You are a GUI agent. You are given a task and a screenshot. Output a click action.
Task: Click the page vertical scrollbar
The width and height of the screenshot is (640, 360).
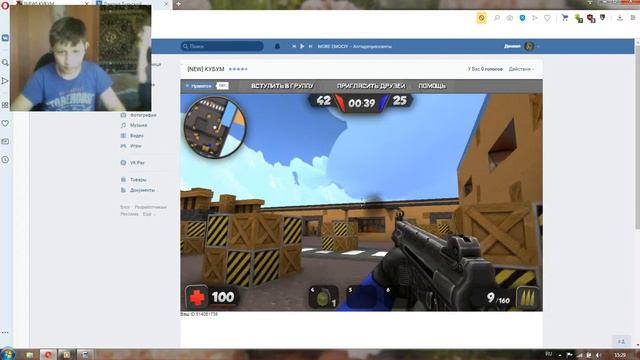[x=638, y=135]
